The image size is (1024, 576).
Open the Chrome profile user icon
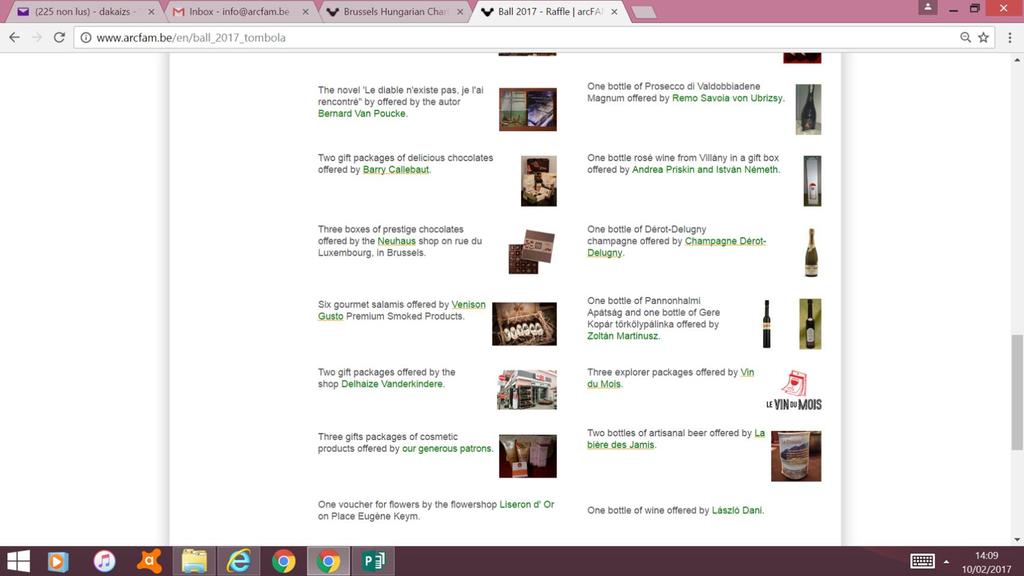tap(927, 8)
